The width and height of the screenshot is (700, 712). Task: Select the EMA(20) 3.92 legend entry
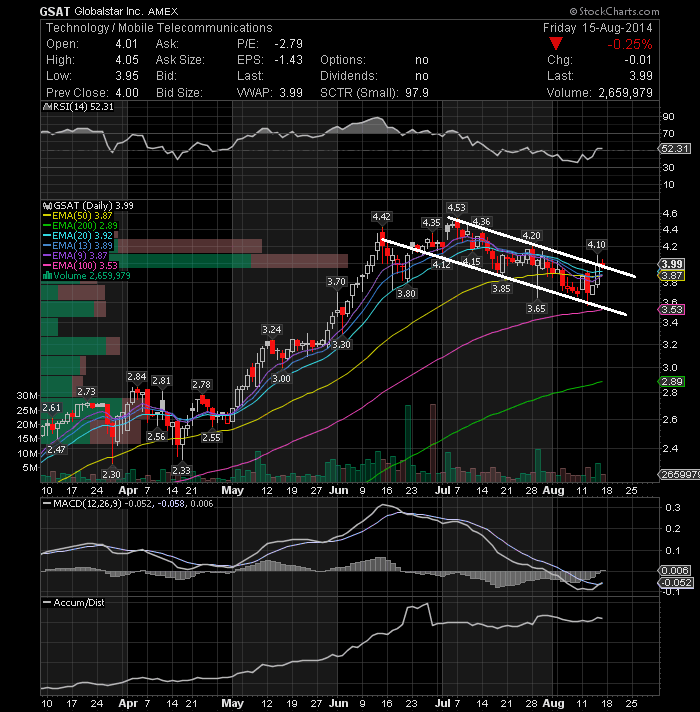(x=78, y=236)
